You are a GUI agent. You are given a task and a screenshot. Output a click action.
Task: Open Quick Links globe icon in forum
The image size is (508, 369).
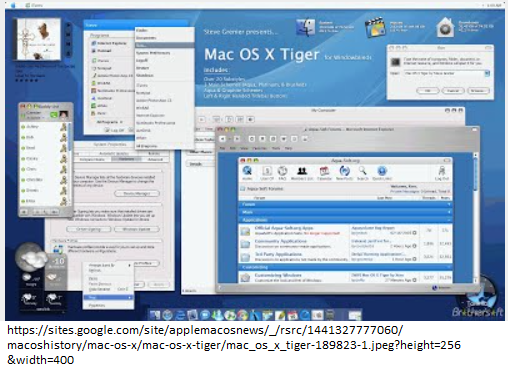point(382,172)
